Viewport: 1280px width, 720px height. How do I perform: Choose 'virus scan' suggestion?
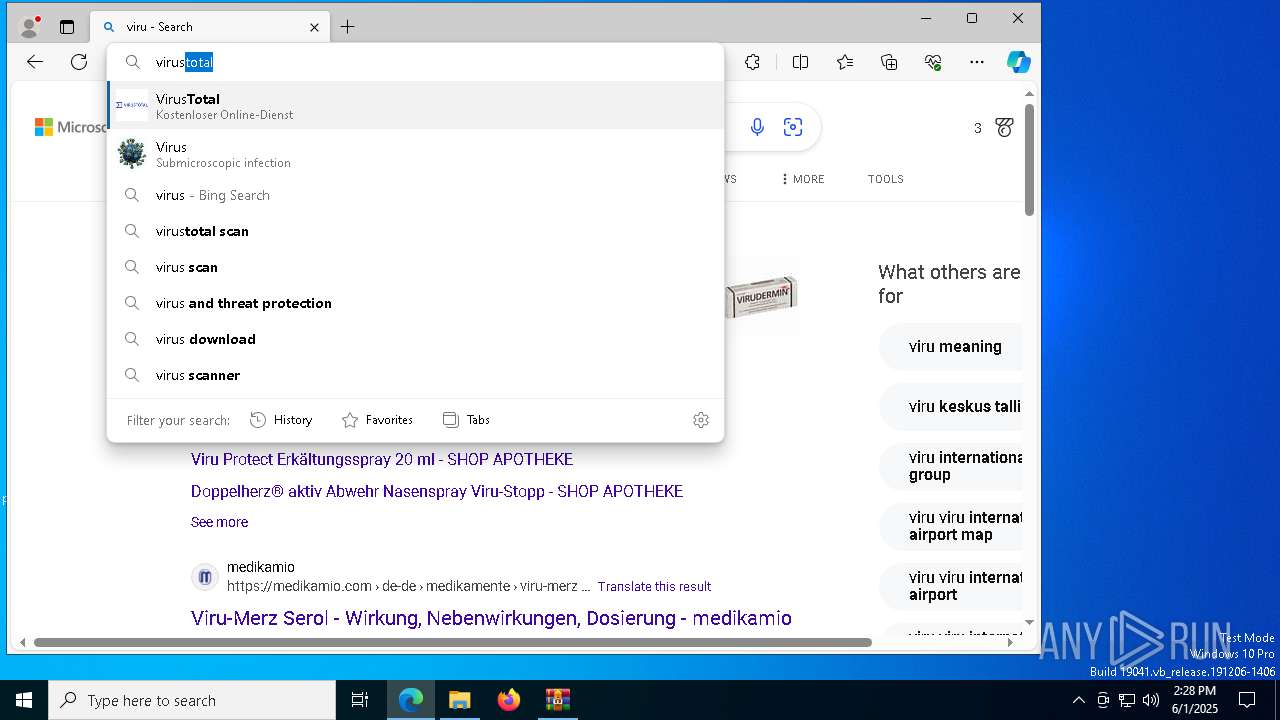click(415, 267)
